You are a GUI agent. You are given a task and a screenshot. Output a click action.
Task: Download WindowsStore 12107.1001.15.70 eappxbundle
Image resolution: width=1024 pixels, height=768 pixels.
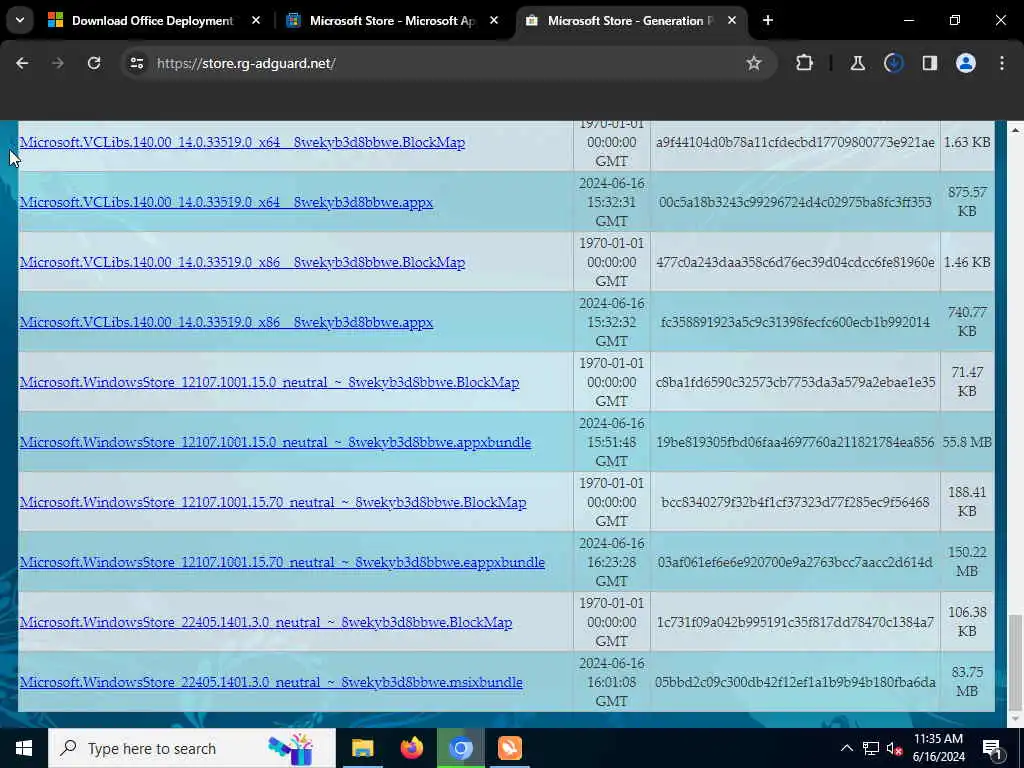coord(282,563)
